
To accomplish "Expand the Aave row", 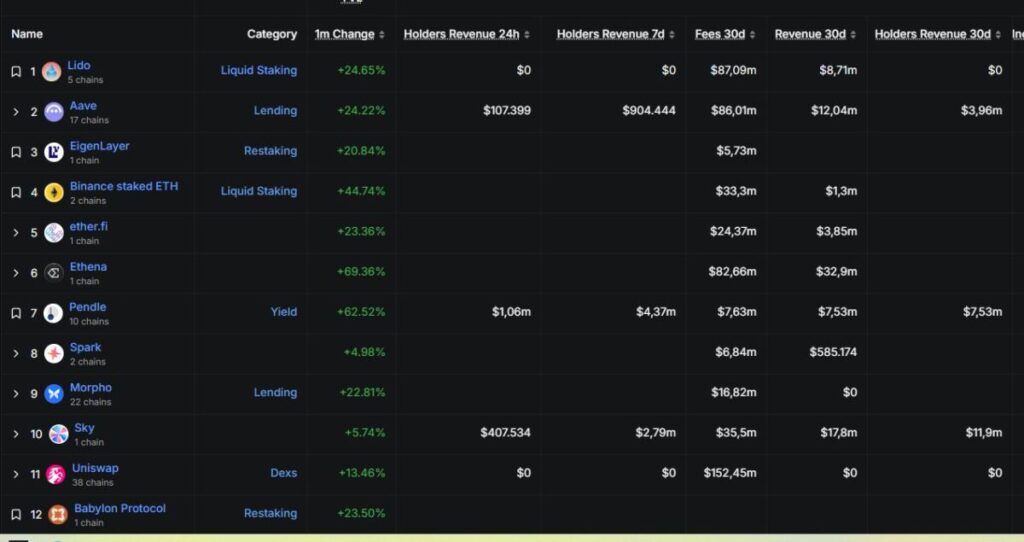I will (16, 112).
